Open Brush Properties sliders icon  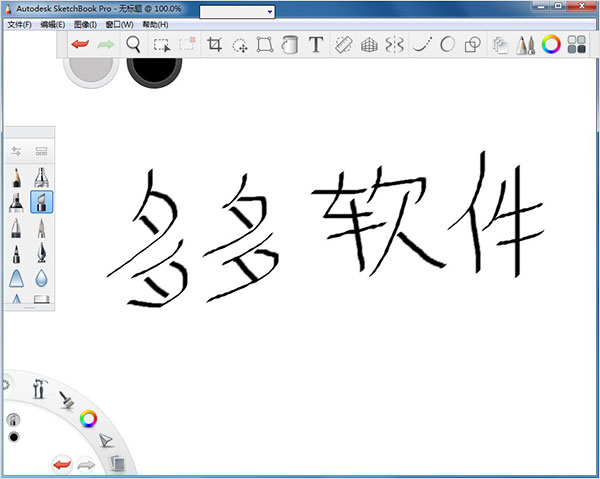tap(16, 151)
